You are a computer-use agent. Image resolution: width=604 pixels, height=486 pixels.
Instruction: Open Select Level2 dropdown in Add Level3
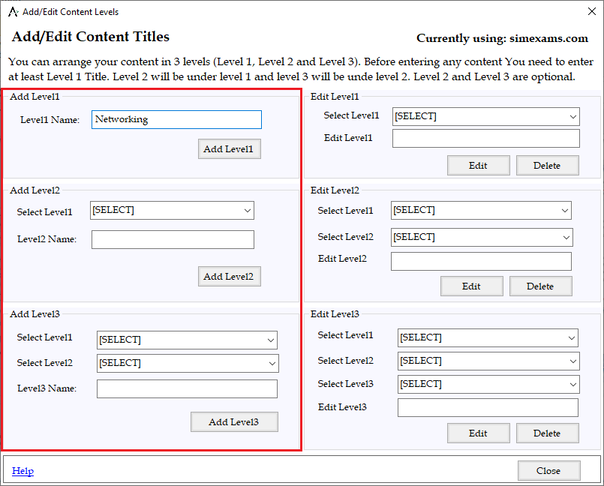[x=187, y=363]
